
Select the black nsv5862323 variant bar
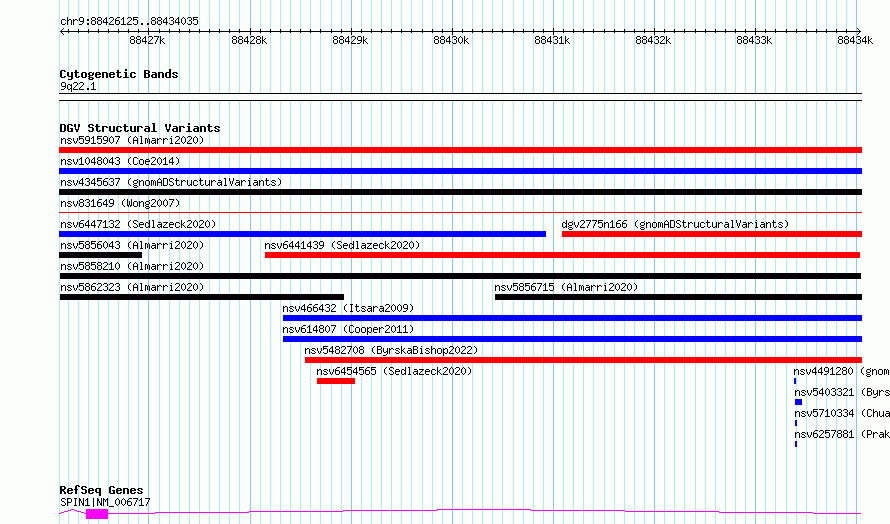tap(201, 297)
